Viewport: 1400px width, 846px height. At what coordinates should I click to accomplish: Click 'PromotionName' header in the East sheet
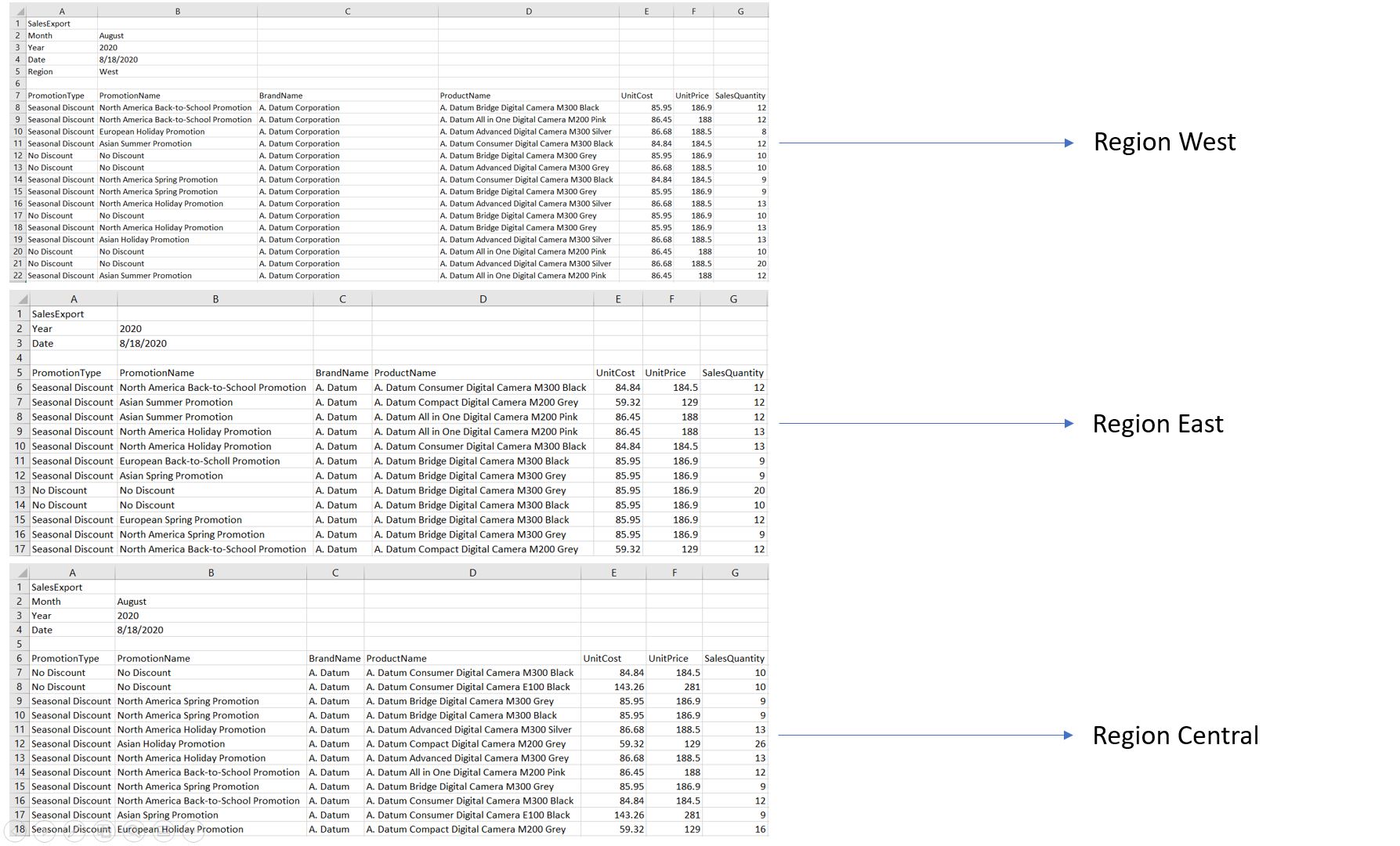pos(157,373)
